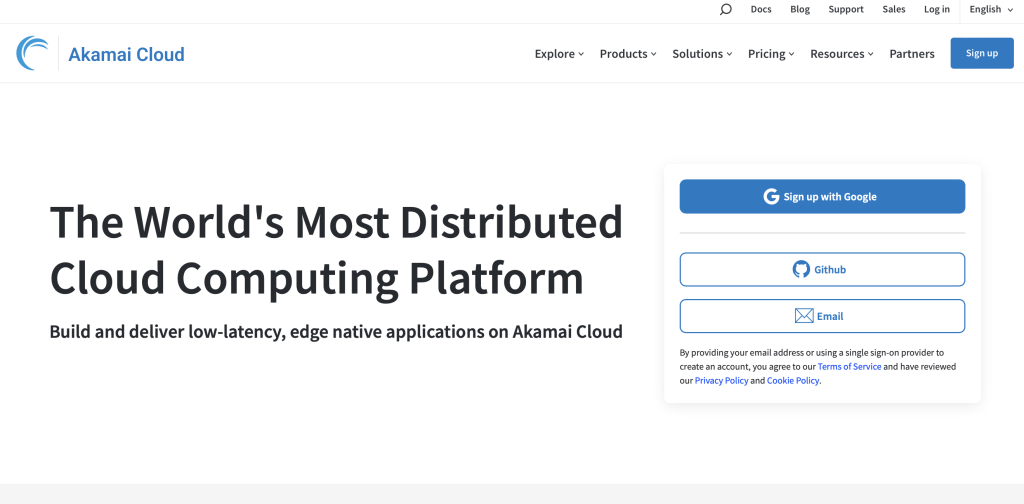This screenshot has width=1024, height=504.
Task: Visit the Sales page
Action: click(x=894, y=9)
